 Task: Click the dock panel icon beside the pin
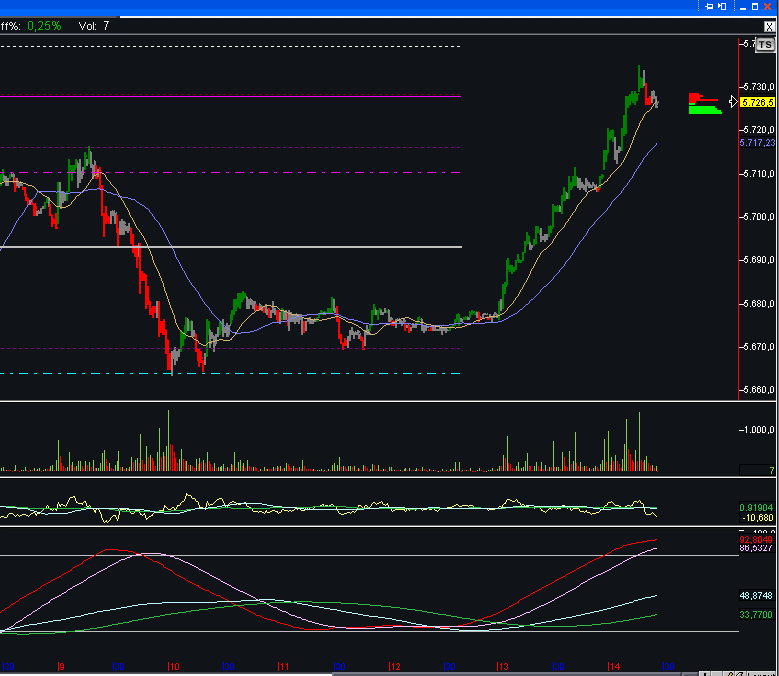point(722,6)
